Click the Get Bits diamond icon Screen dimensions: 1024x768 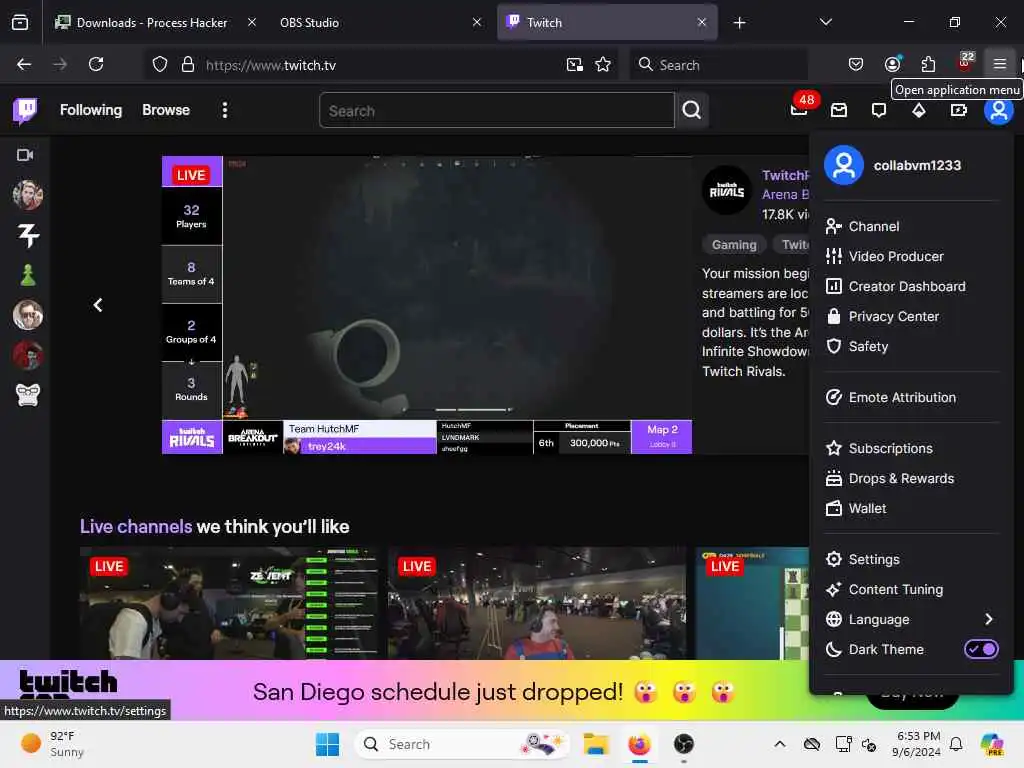coord(919,110)
